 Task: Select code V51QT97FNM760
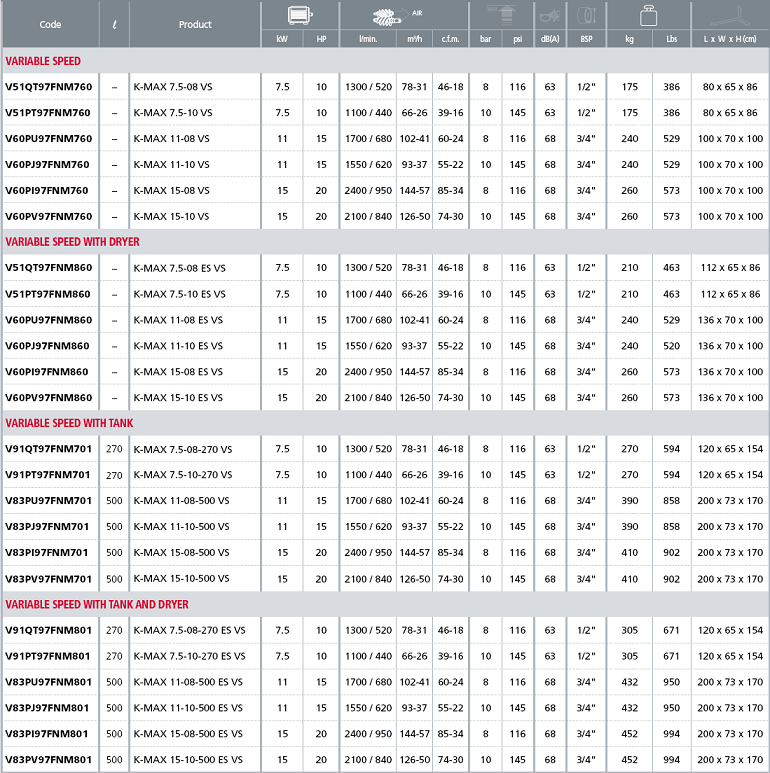pyautogui.click(x=48, y=87)
